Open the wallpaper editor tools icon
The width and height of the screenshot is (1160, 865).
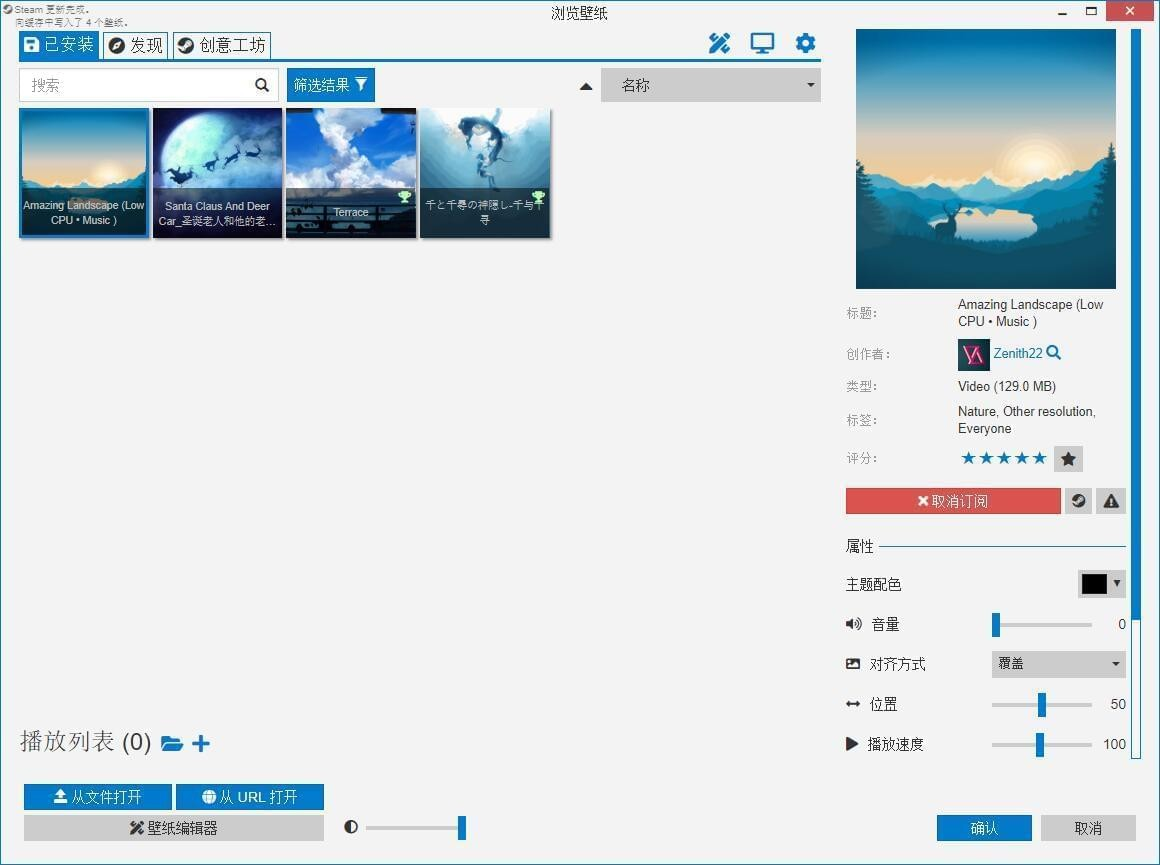tap(719, 44)
